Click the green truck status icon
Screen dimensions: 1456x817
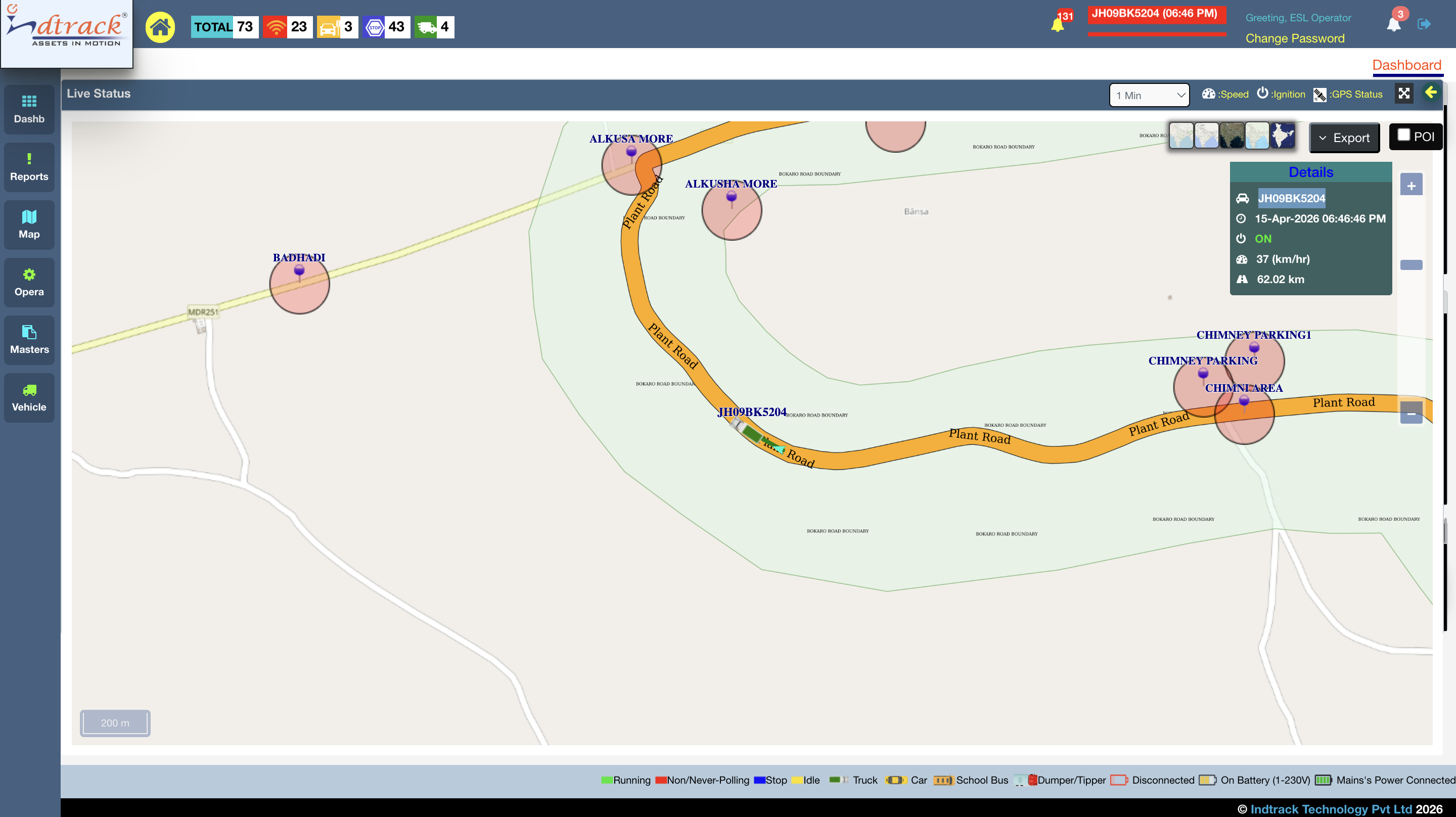[426, 27]
